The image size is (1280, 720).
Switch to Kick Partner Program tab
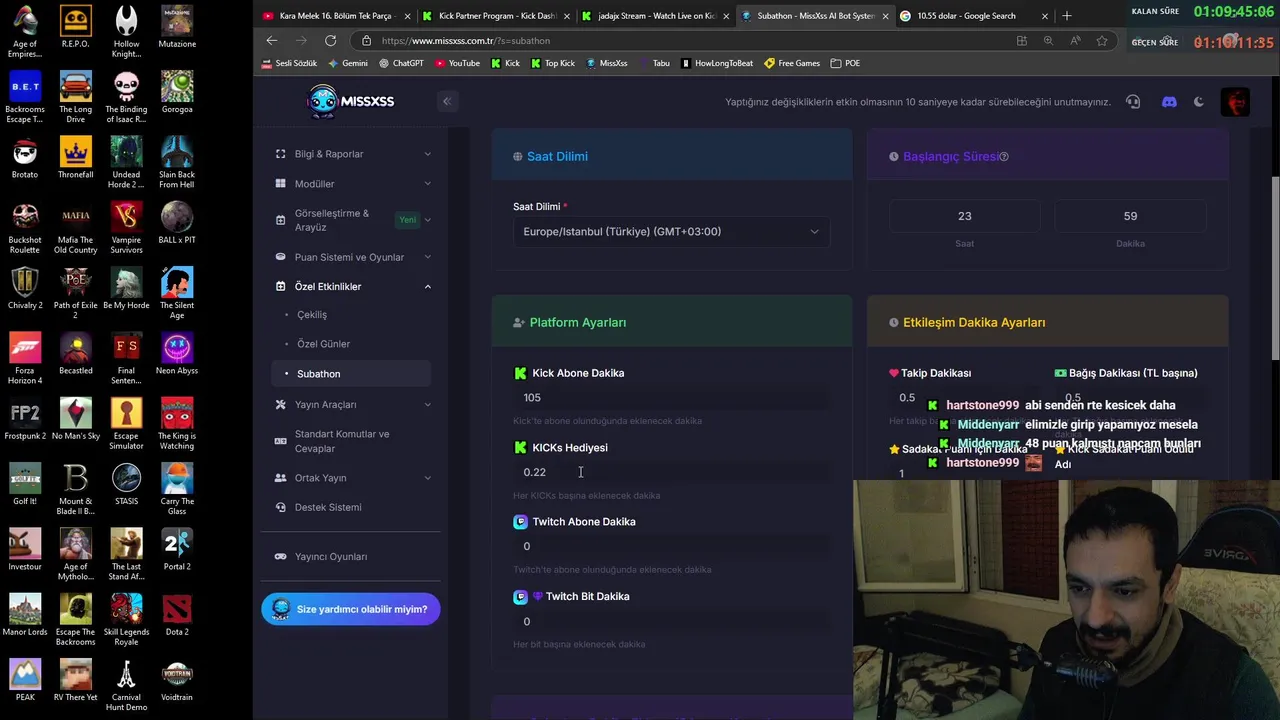pyautogui.click(x=496, y=15)
